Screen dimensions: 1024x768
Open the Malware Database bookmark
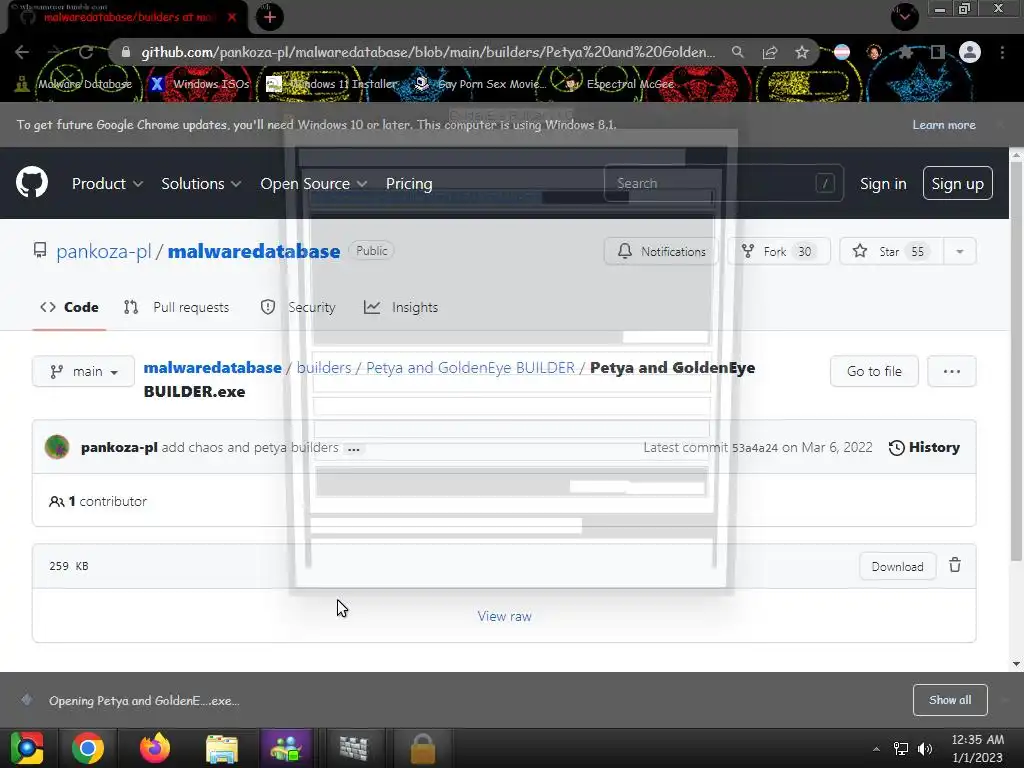74,84
